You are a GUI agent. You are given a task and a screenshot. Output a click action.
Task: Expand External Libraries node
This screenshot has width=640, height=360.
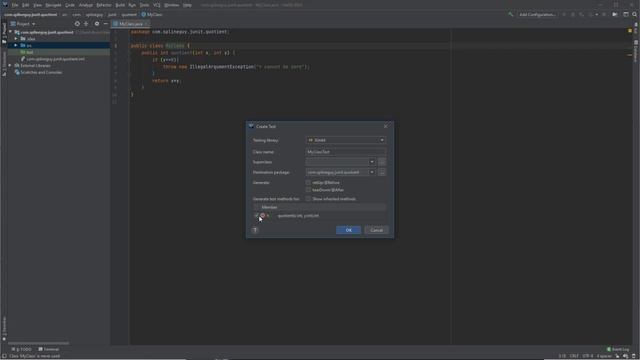pos(10,66)
